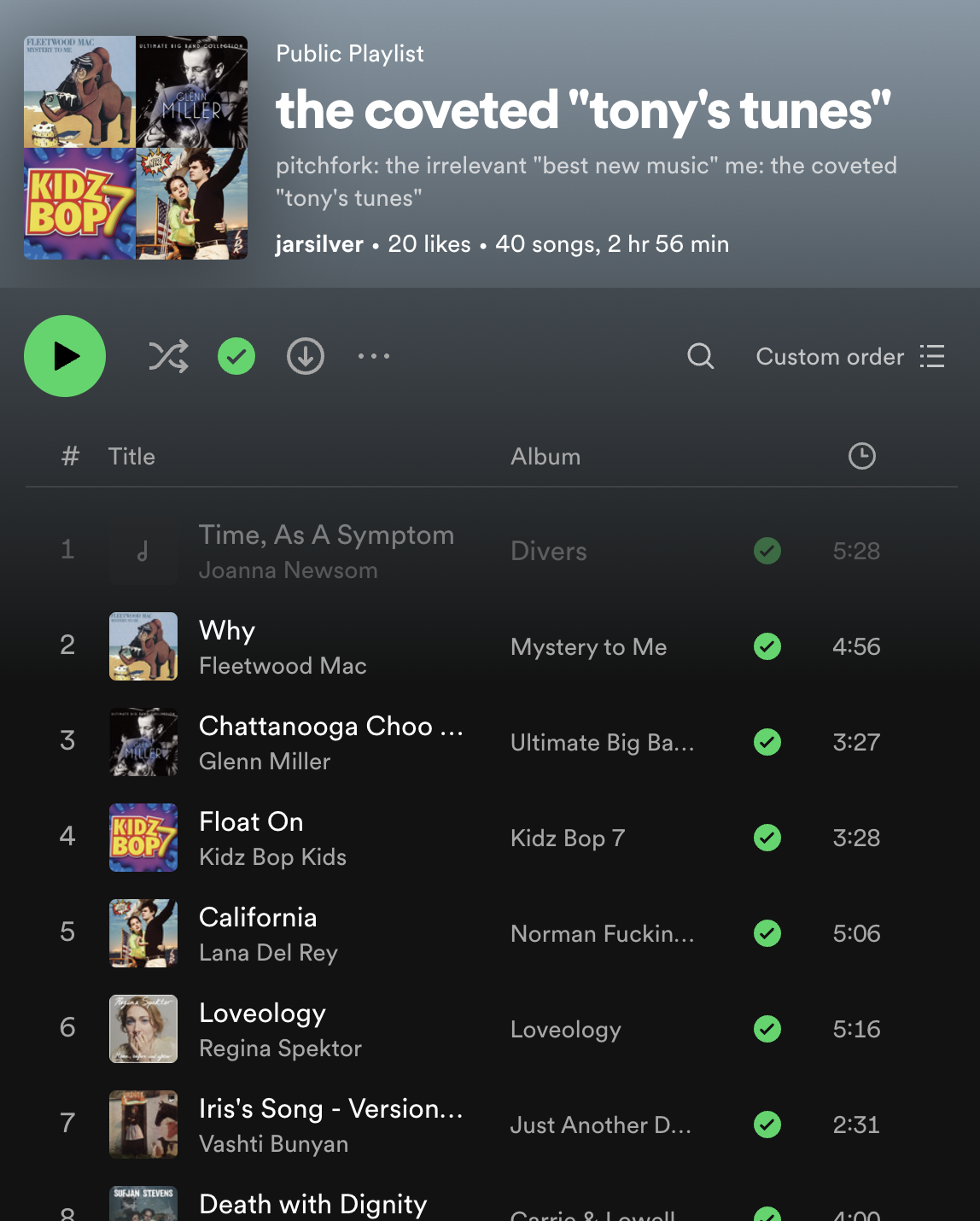Viewport: 980px width, 1221px height.
Task: Toggle liked checkmark for Loveology
Action: click(x=767, y=1029)
